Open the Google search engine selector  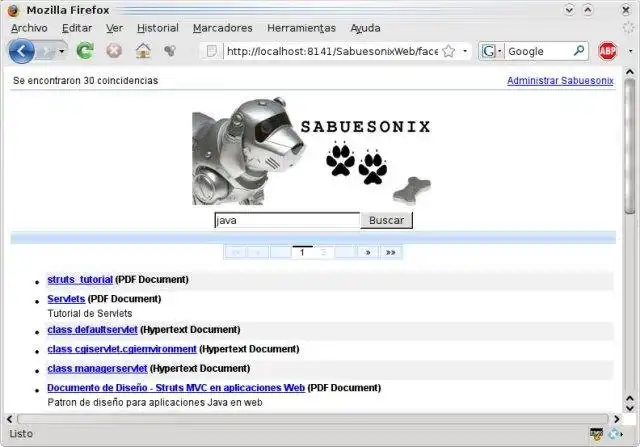click(491, 51)
